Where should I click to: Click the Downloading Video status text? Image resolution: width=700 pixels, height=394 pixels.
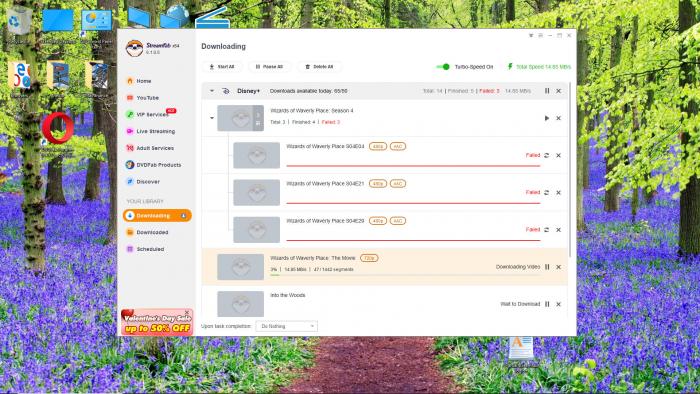click(x=518, y=267)
